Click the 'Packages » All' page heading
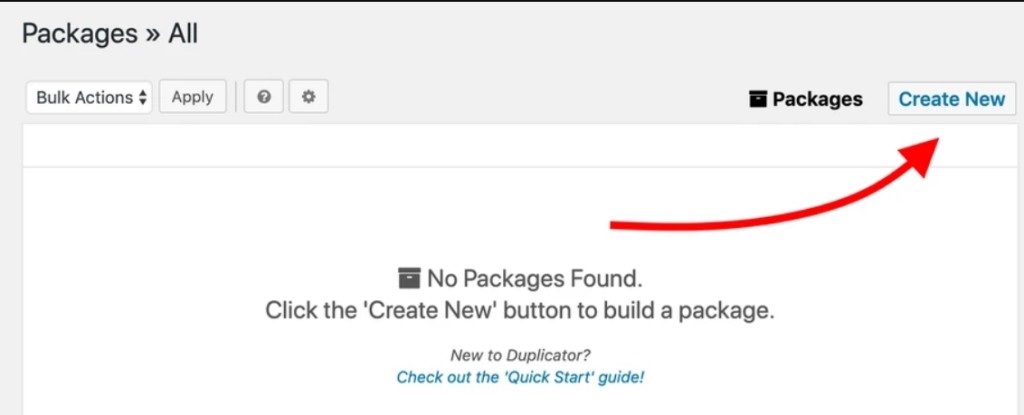Image resolution: width=1024 pixels, height=415 pixels. pos(110,33)
